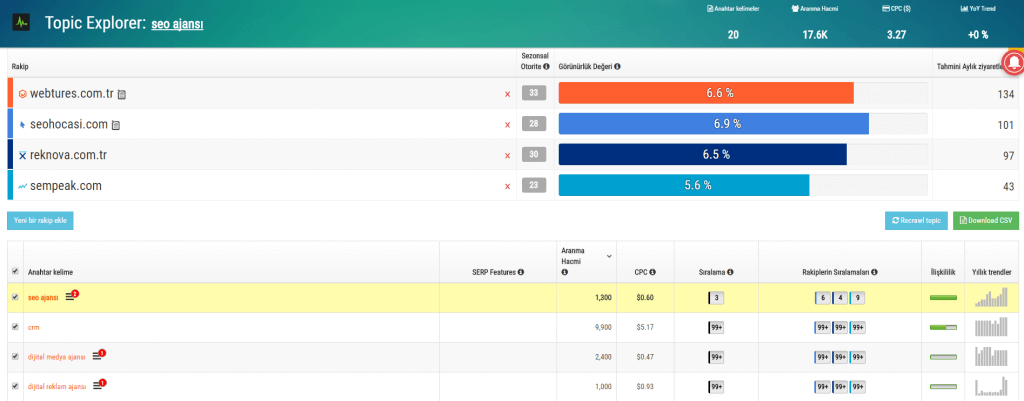The height and width of the screenshot is (401, 1024).
Task: Click the CPC ($) stat icon
Action: (885, 9)
